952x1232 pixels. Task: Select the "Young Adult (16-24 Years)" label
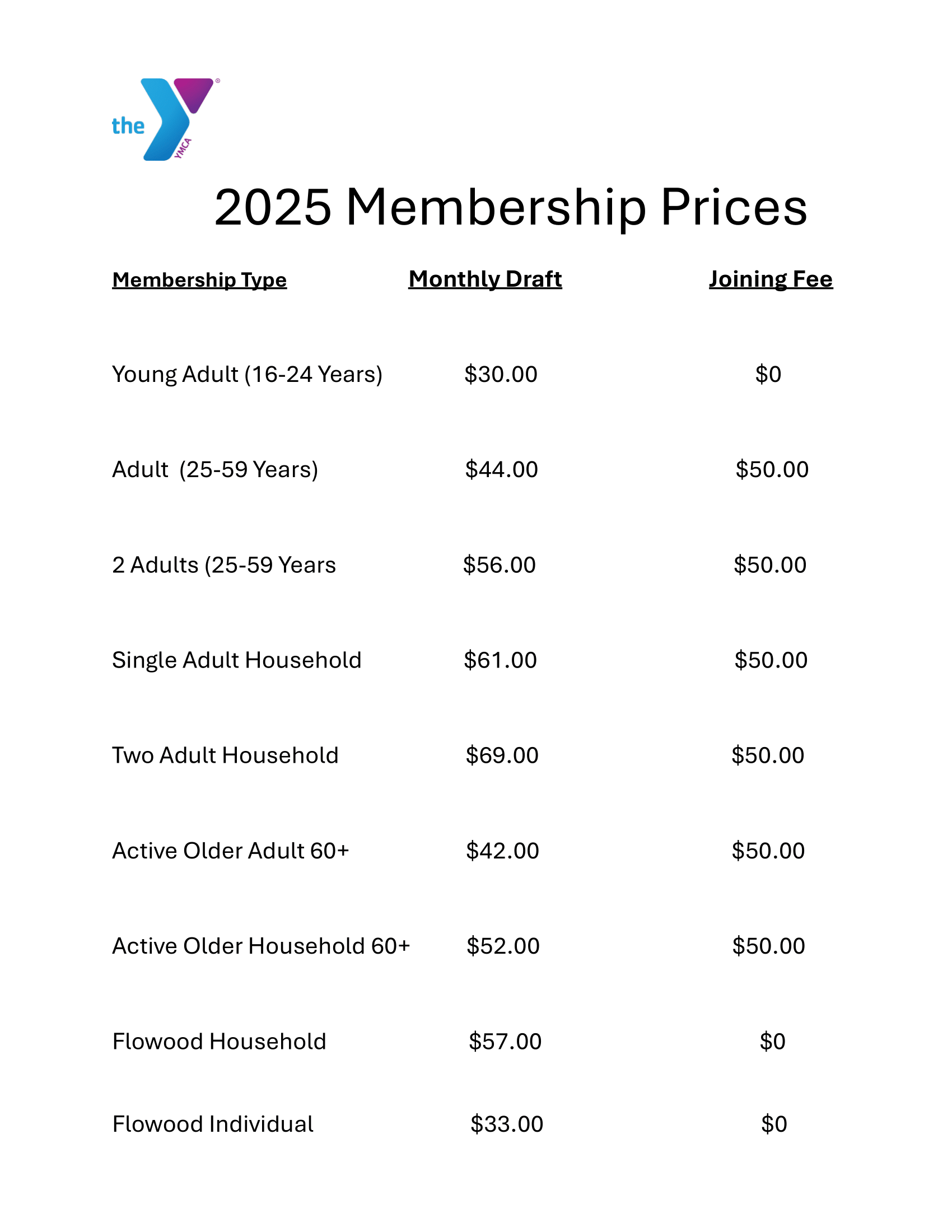247,375
